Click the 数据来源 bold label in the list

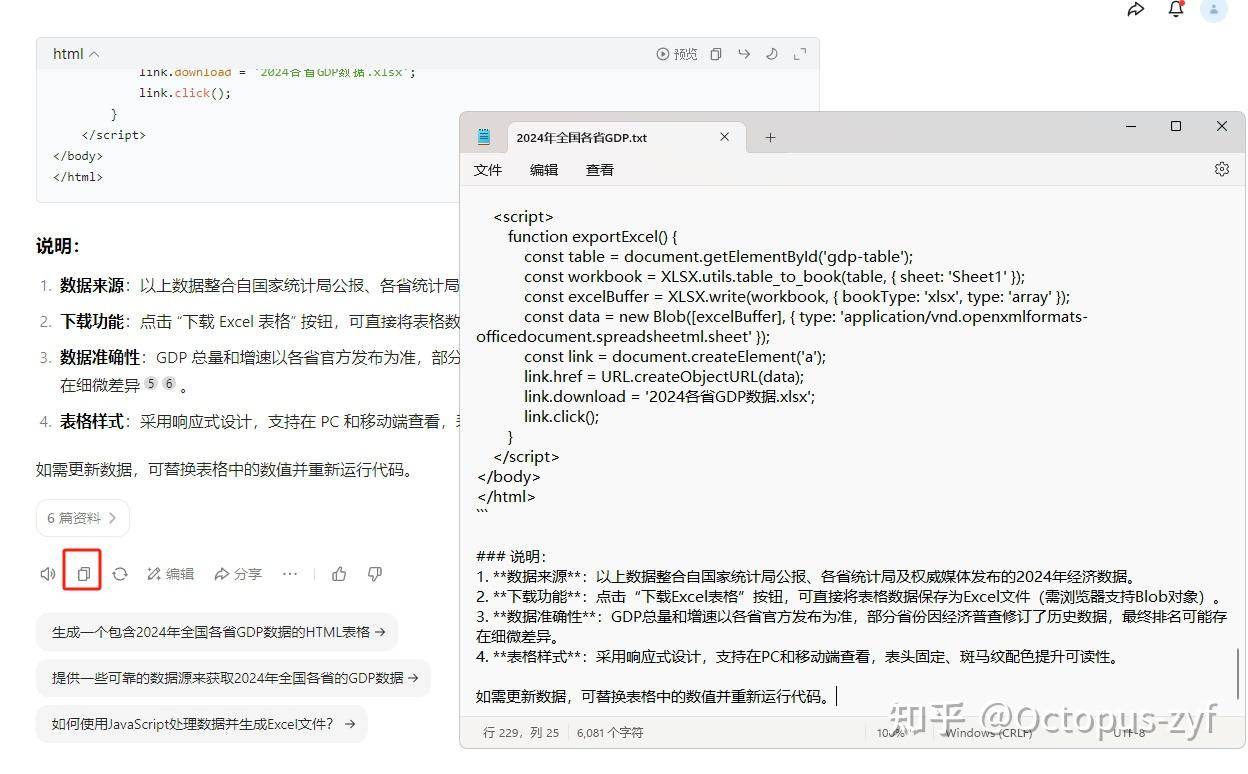(92, 286)
